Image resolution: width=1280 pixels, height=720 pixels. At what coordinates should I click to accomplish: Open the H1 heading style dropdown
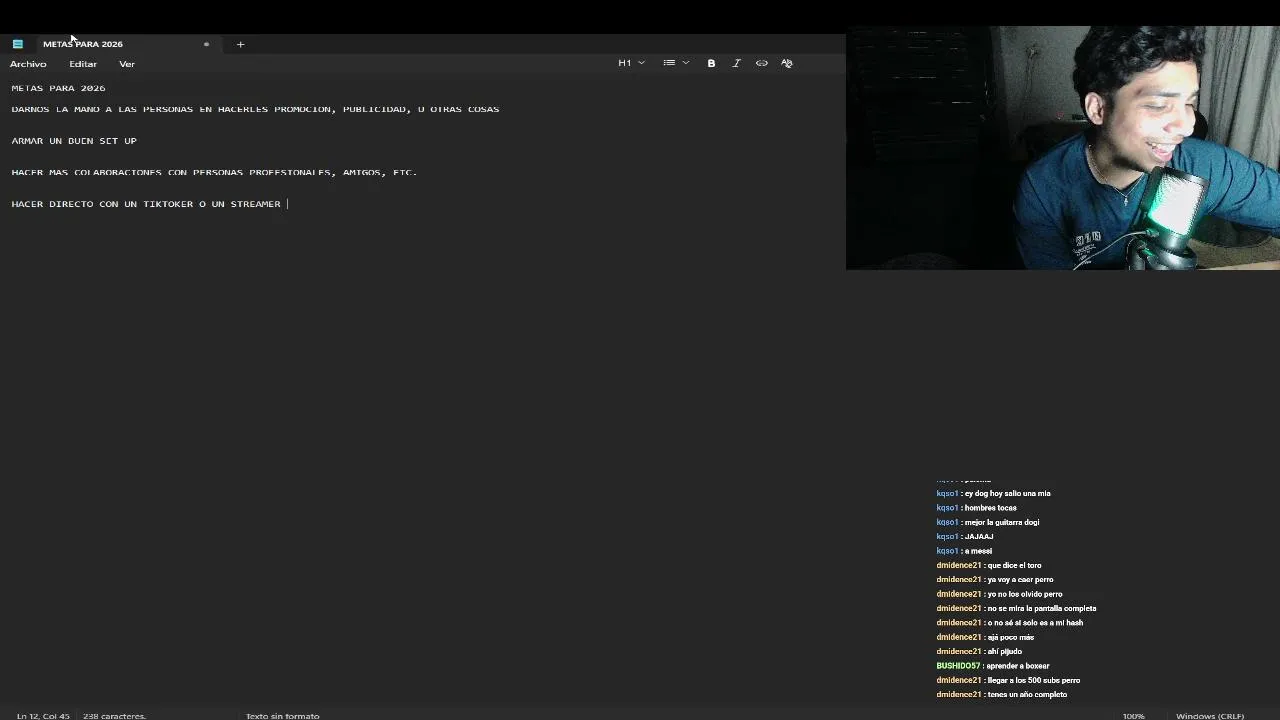tap(631, 63)
